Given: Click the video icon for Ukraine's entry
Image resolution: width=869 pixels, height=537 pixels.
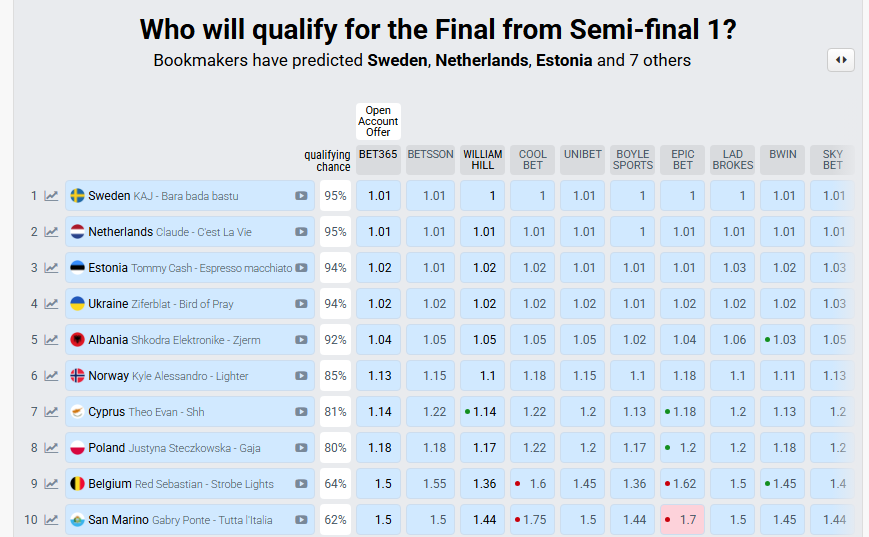Looking at the screenshot, I should pos(301,304).
